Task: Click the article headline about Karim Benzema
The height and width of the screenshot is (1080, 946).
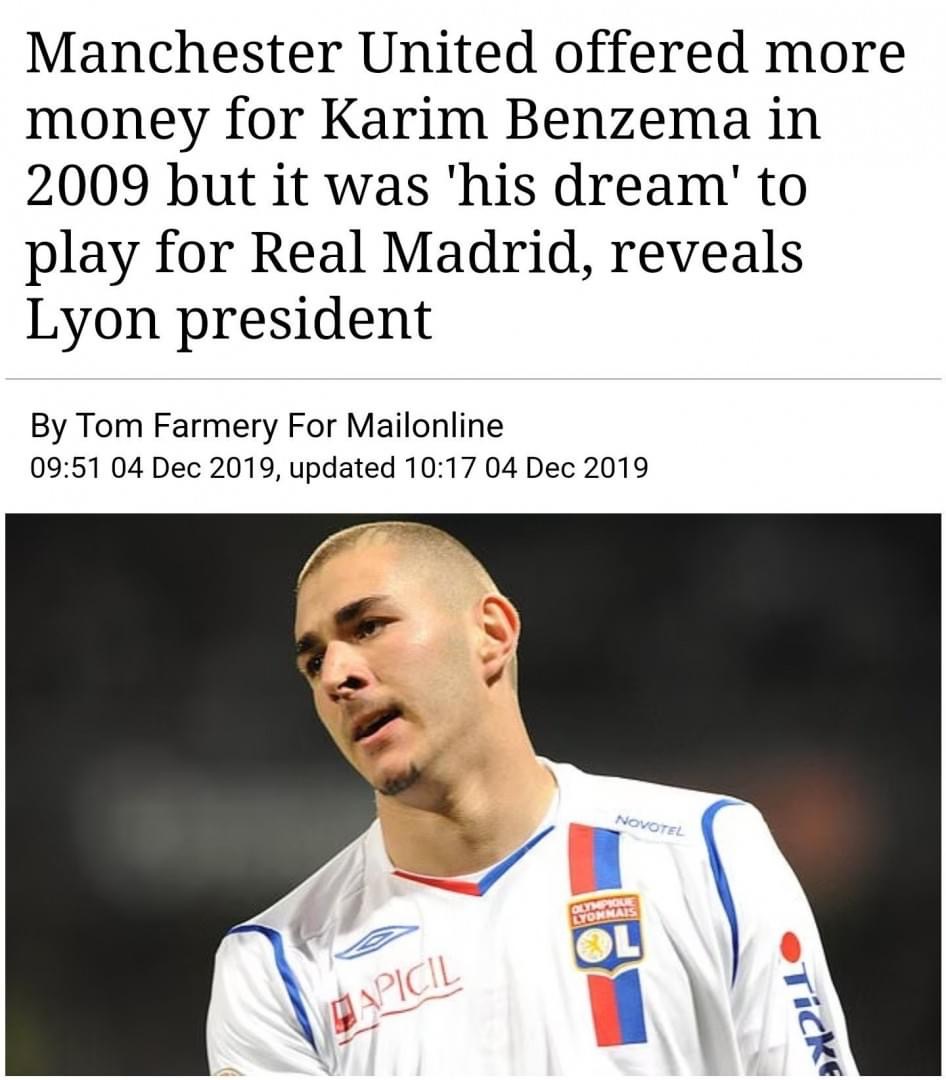Action: click(x=466, y=186)
